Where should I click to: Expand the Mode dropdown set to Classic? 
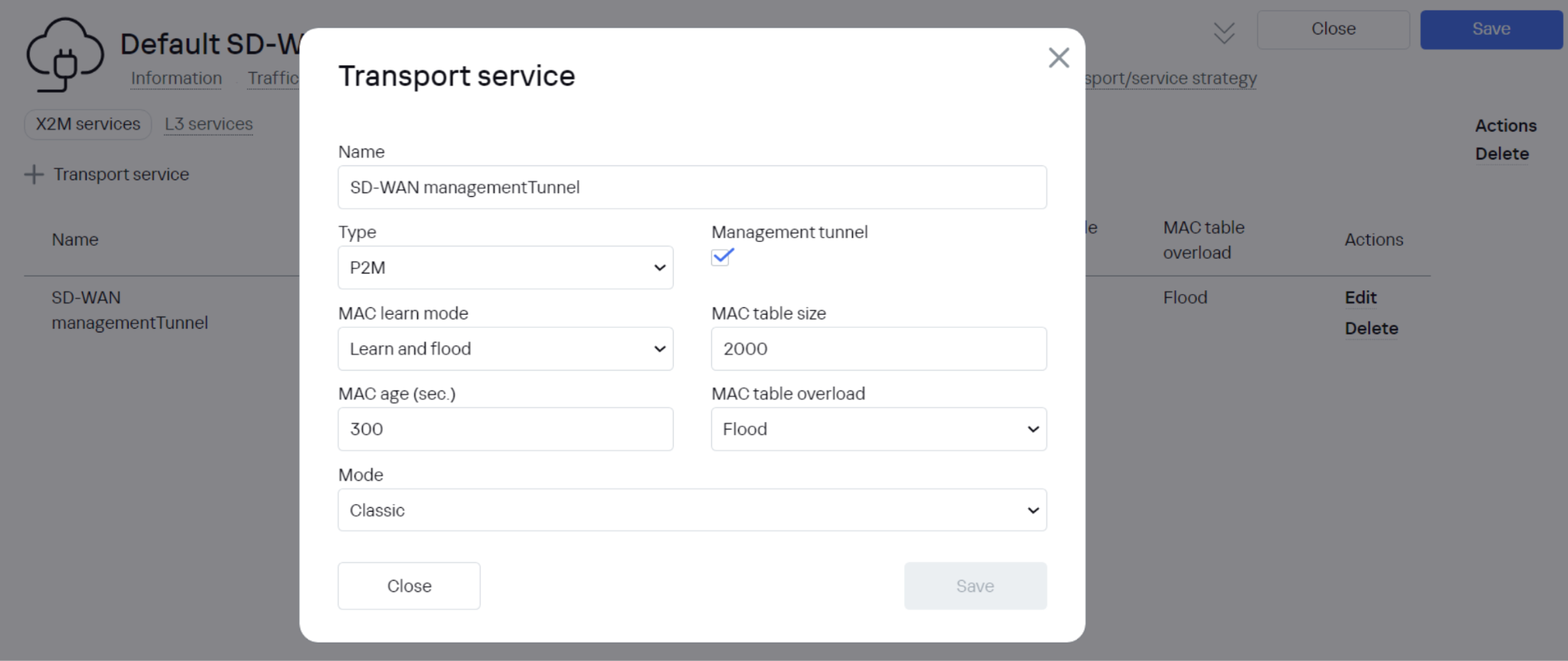pos(691,510)
